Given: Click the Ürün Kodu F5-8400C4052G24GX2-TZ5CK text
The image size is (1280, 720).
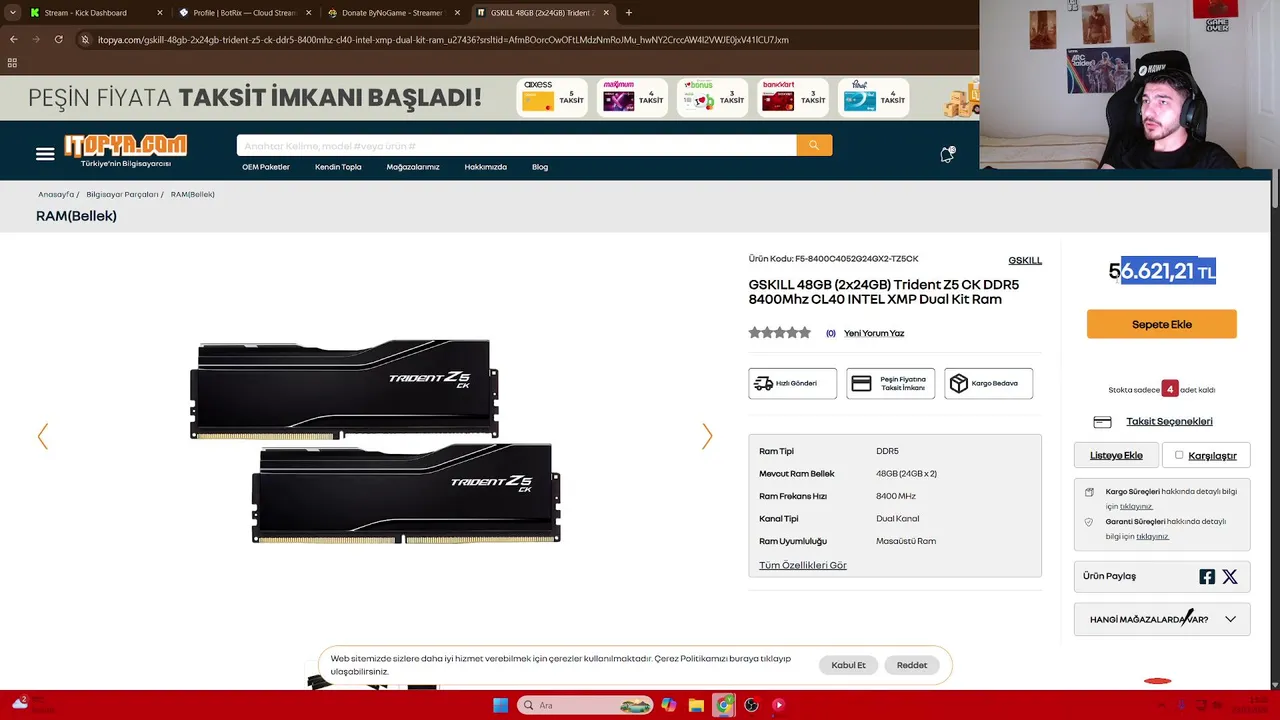Looking at the screenshot, I should pos(833,259).
